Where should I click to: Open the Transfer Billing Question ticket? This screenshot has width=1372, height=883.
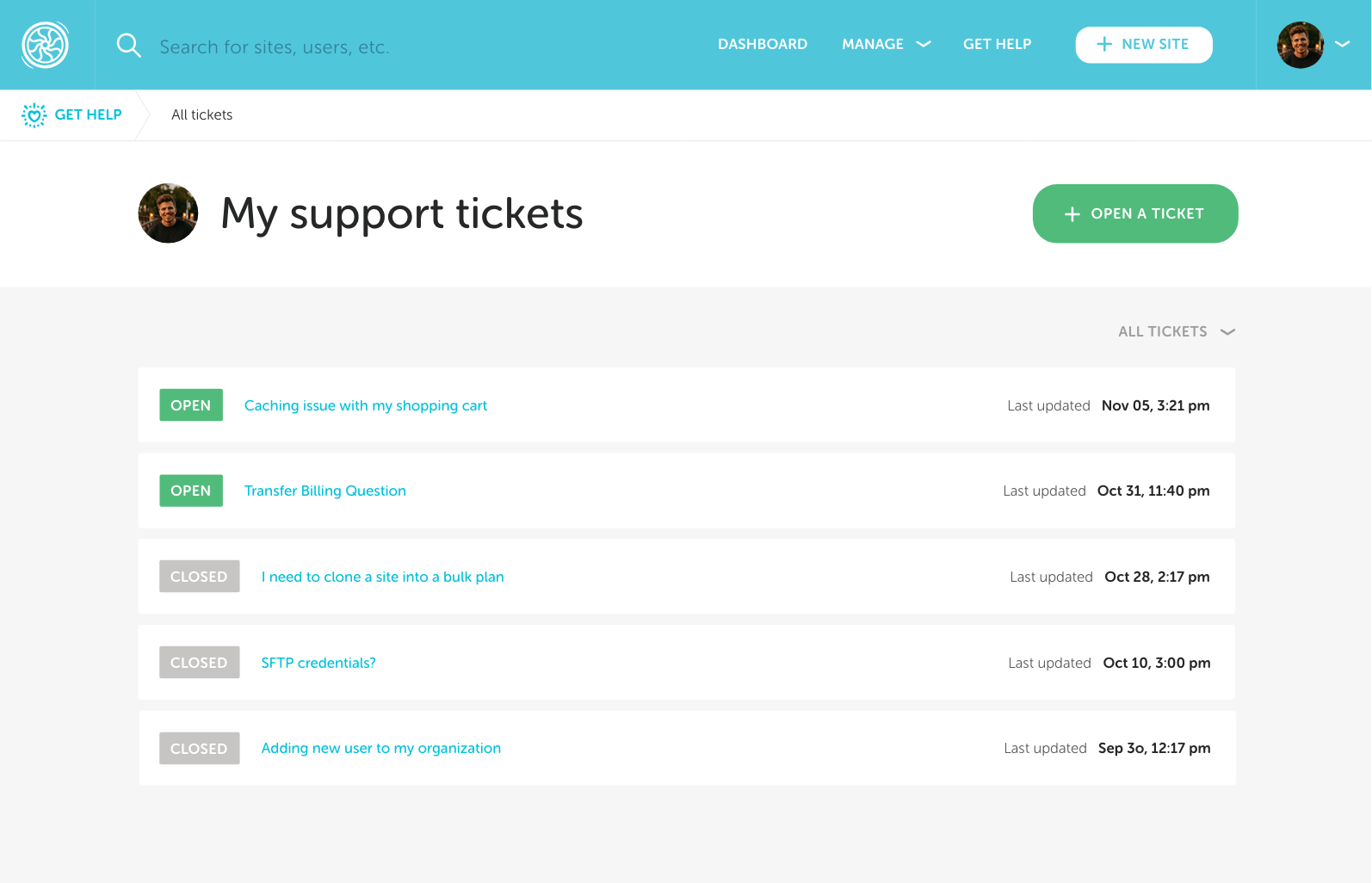pos(324,491)
